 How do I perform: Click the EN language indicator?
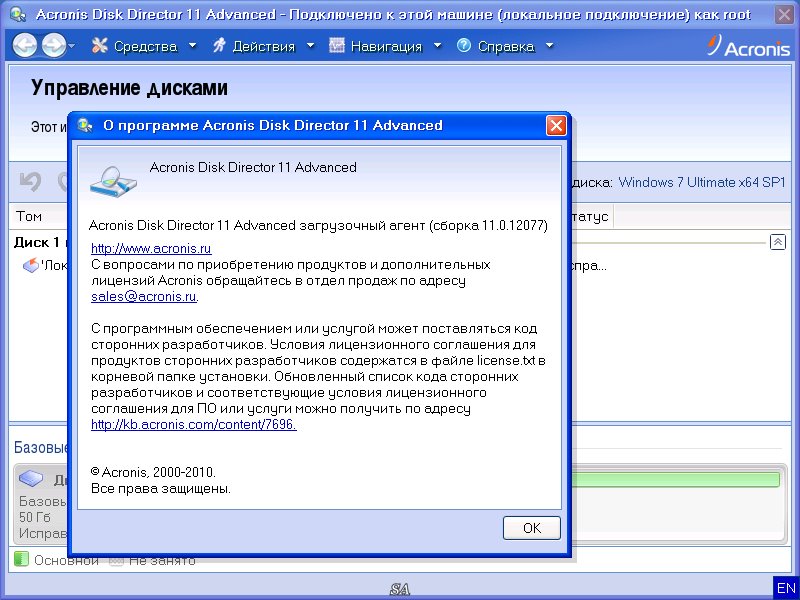786,587
